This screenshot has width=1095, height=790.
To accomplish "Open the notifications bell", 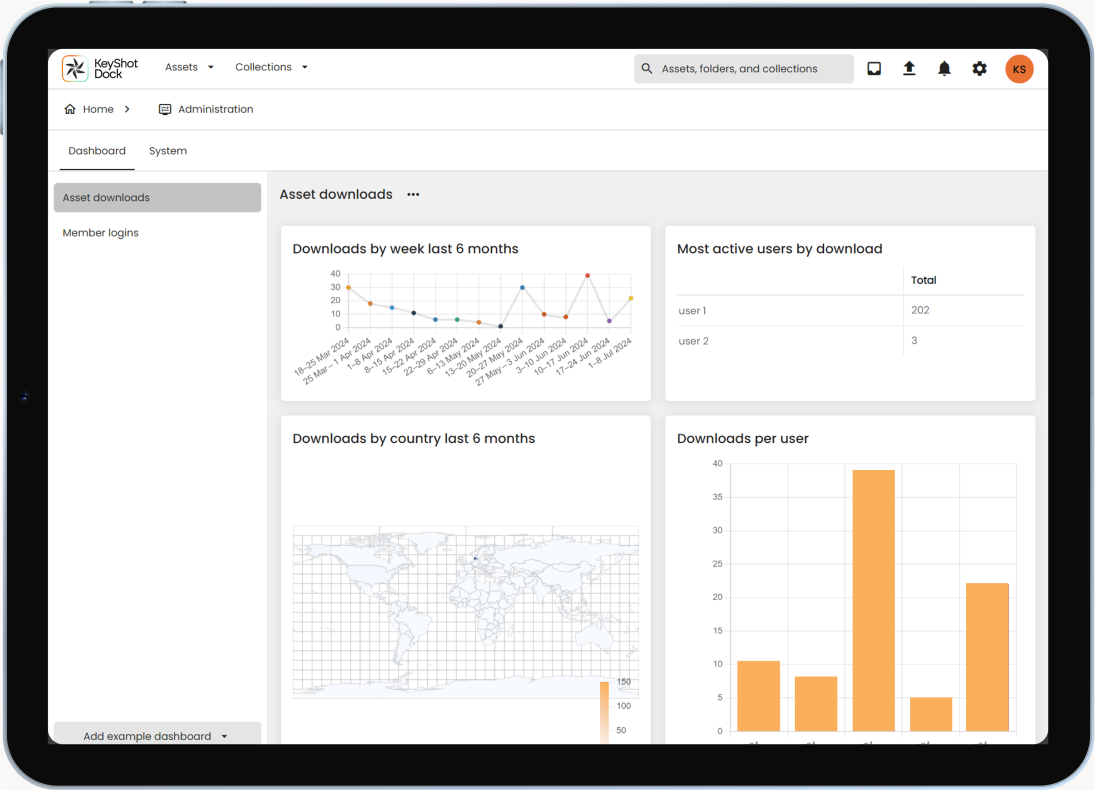I will 944,69.
